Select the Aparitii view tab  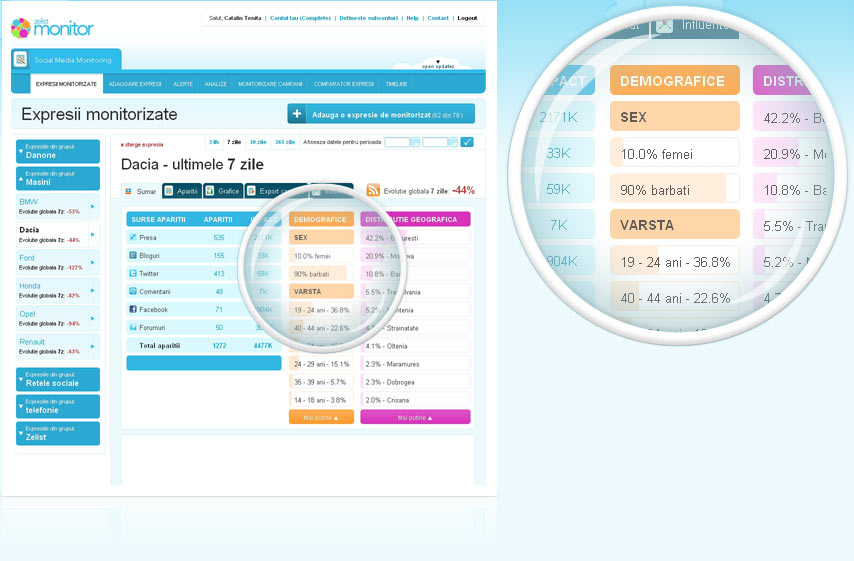182,191
